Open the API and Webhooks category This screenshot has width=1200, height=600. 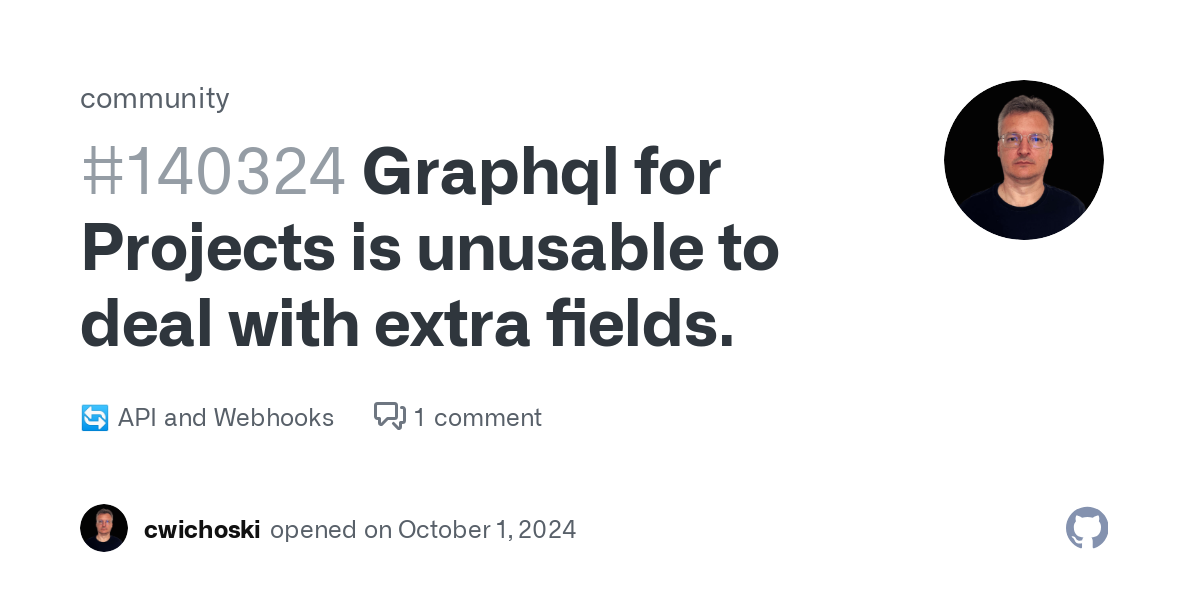(x=226, y=417)
